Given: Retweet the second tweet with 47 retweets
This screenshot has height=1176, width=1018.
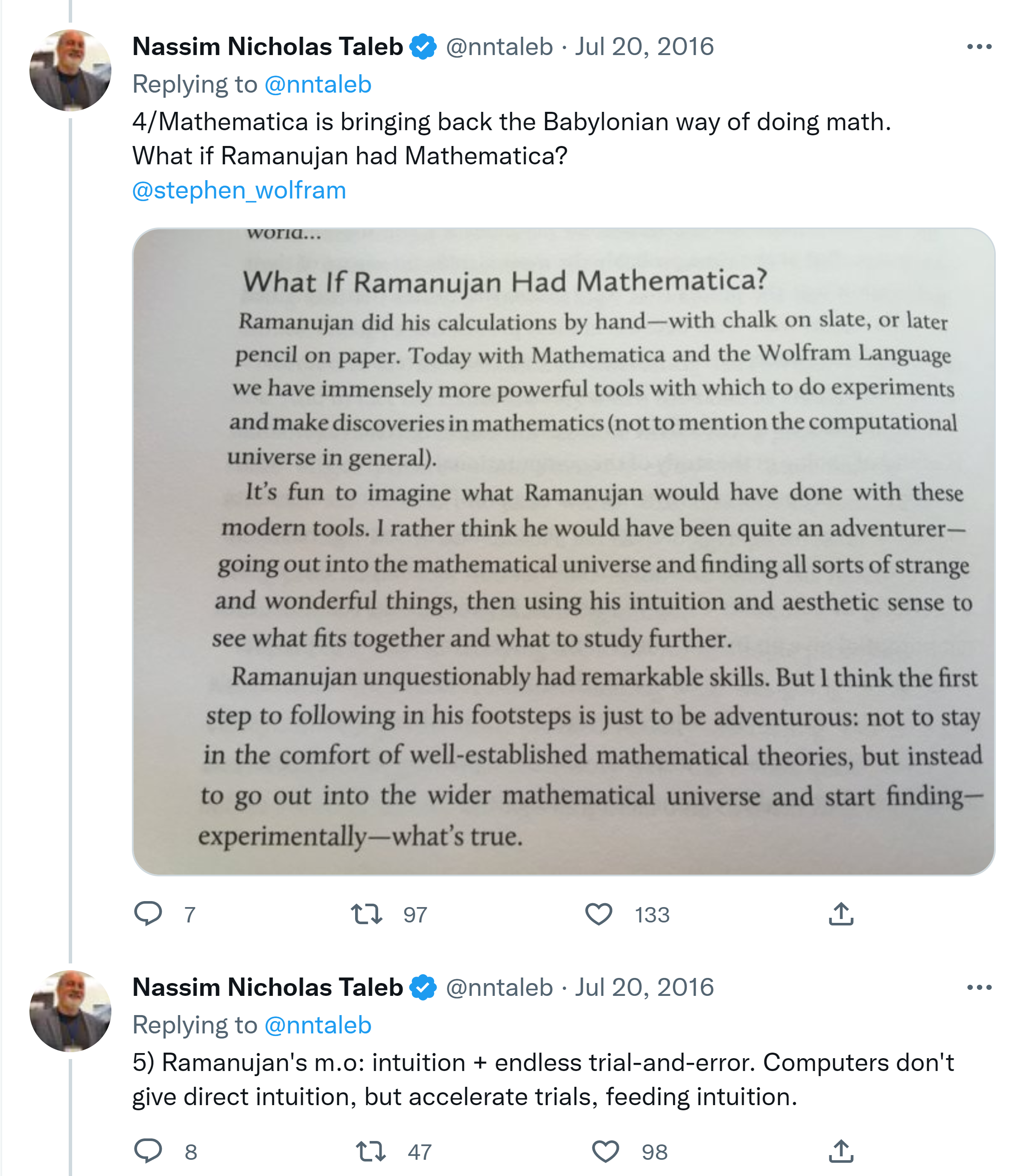Looking at the screenshot, I should tap(370, 1152).
